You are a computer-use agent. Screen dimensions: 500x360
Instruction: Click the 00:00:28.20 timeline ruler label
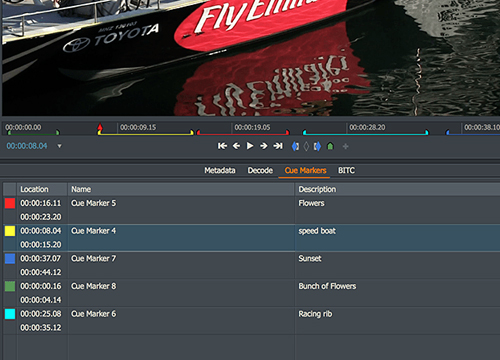(367, 127)
